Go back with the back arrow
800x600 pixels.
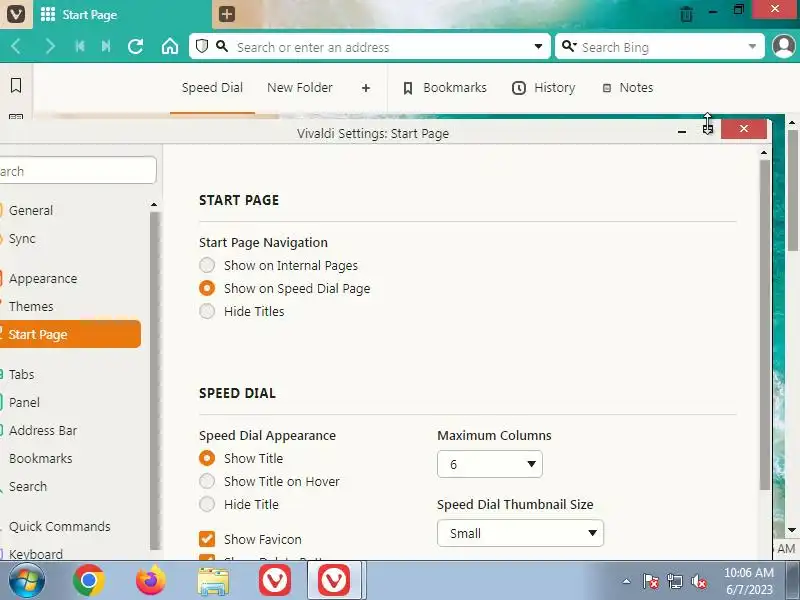16,47
